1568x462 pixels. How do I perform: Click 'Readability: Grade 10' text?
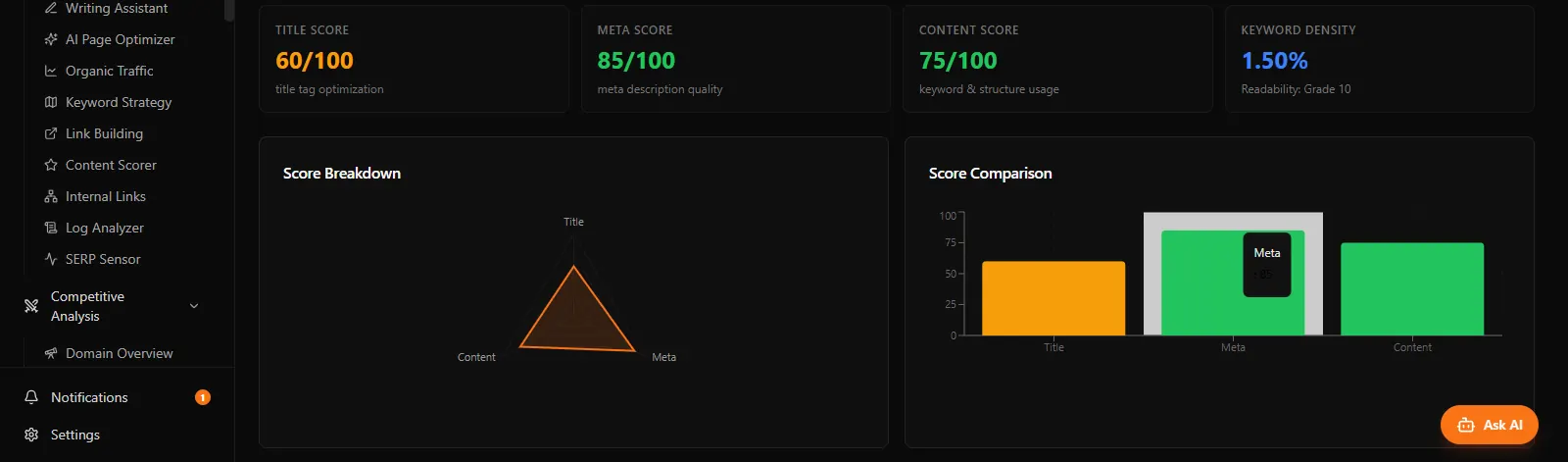1296,89
